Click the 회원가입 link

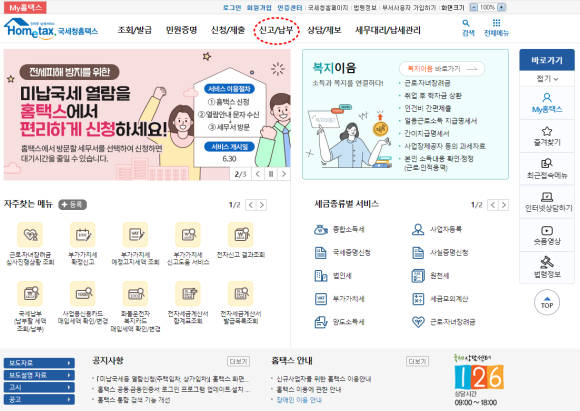pos(259,7)
